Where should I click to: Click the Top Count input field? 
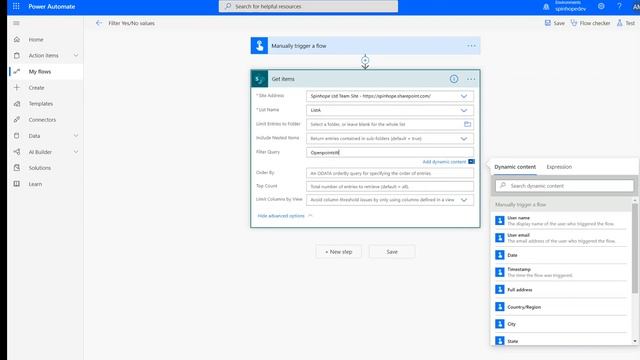(390, 187)
